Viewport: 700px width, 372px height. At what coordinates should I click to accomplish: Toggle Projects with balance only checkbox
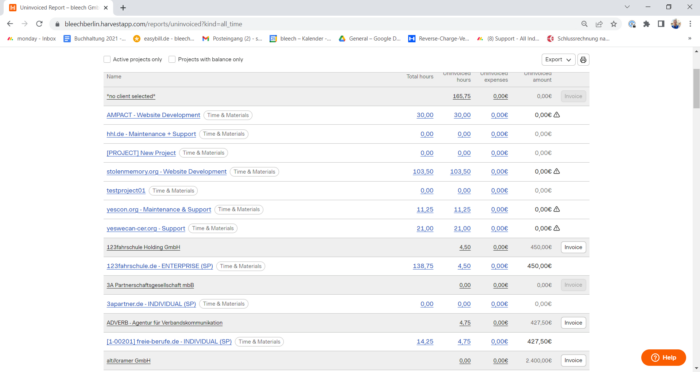[x=172, y=59]
